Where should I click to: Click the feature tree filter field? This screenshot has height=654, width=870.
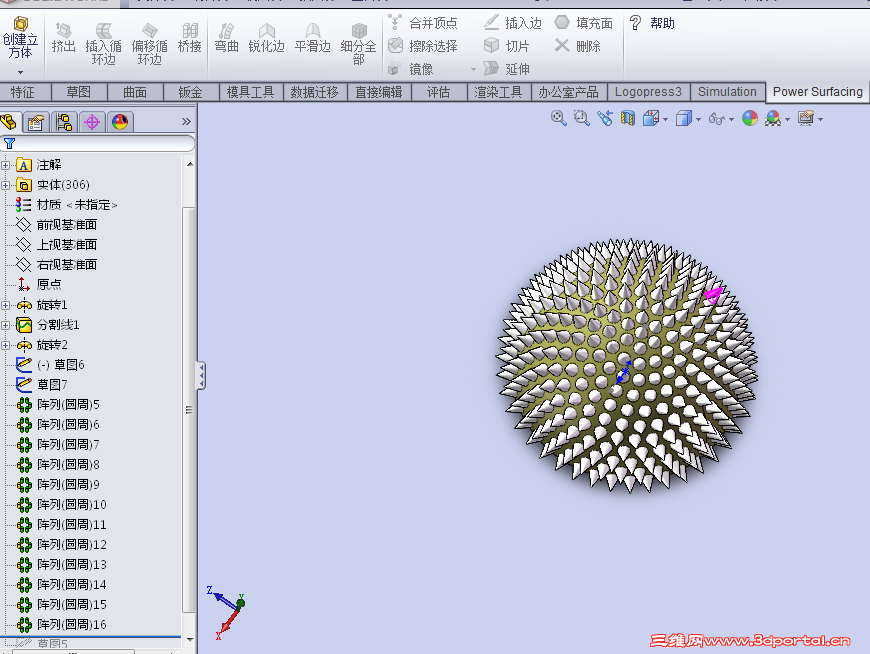point(98,144)
